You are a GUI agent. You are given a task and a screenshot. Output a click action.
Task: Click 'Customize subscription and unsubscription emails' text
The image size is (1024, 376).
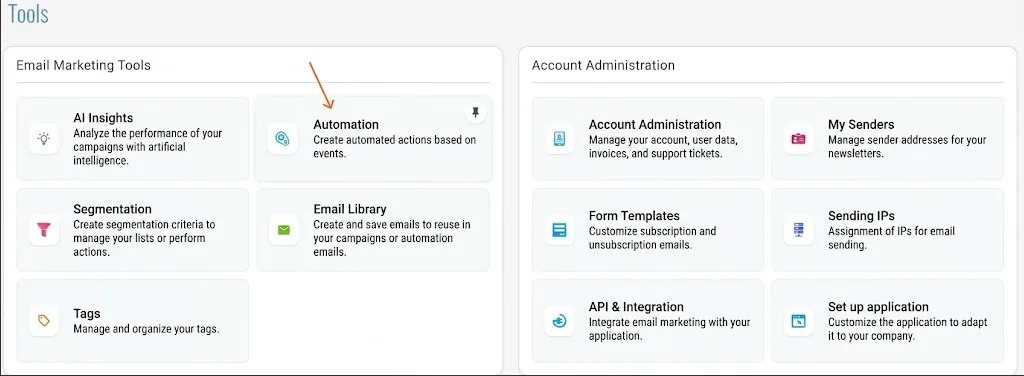click(x=652, y=238)
